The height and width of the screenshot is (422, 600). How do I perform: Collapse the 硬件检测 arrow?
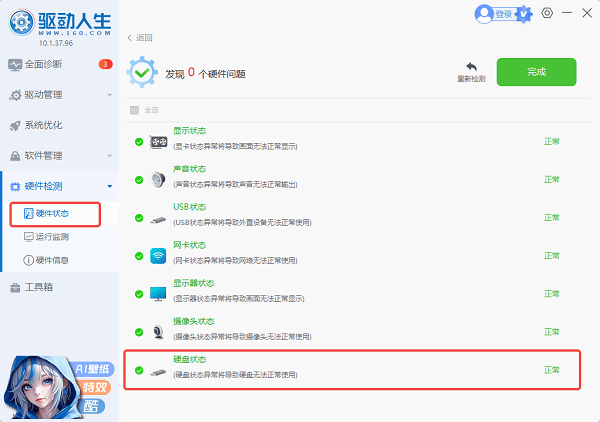110,186
